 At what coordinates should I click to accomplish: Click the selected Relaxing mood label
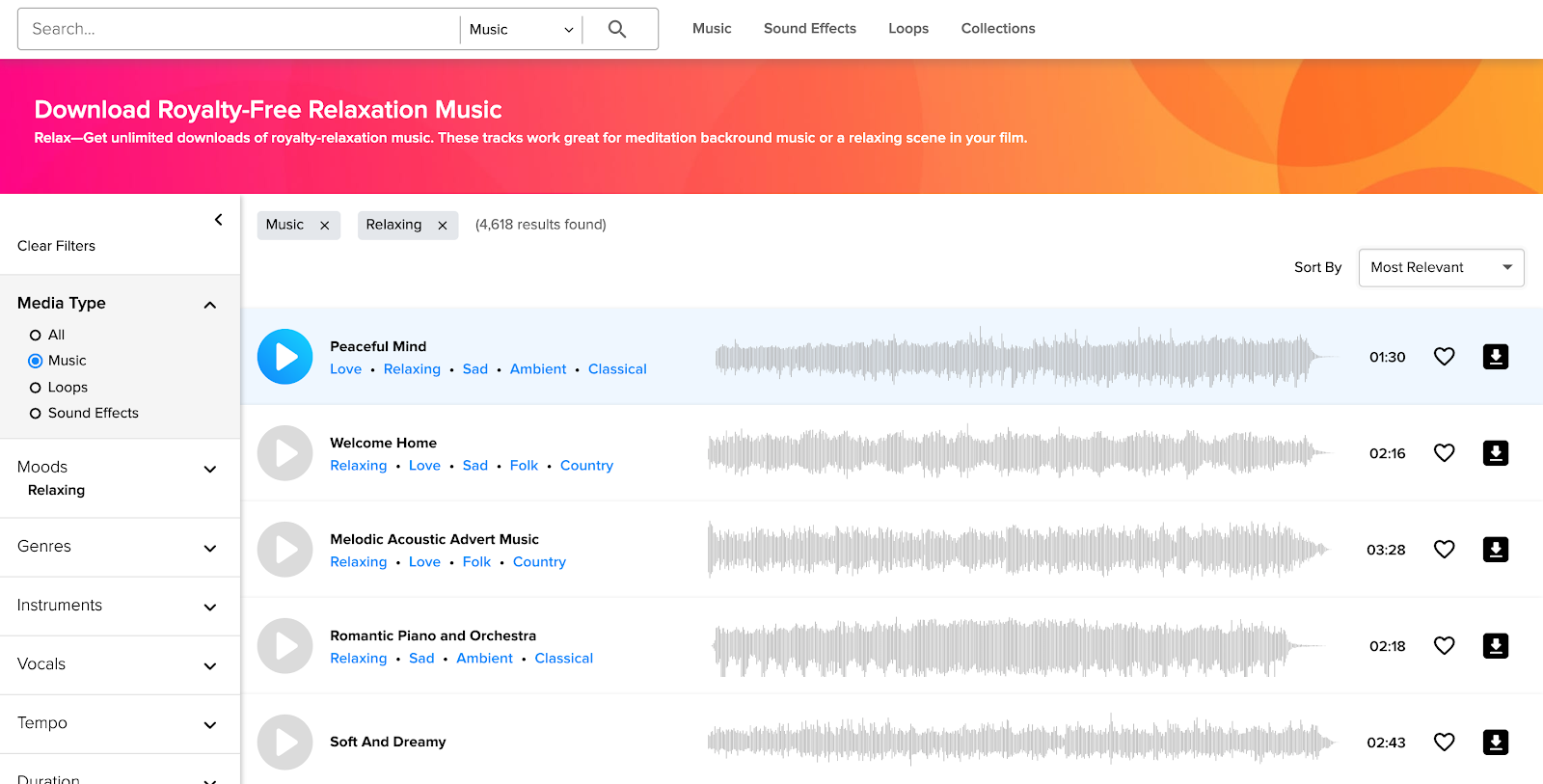(x=56, y=491)
